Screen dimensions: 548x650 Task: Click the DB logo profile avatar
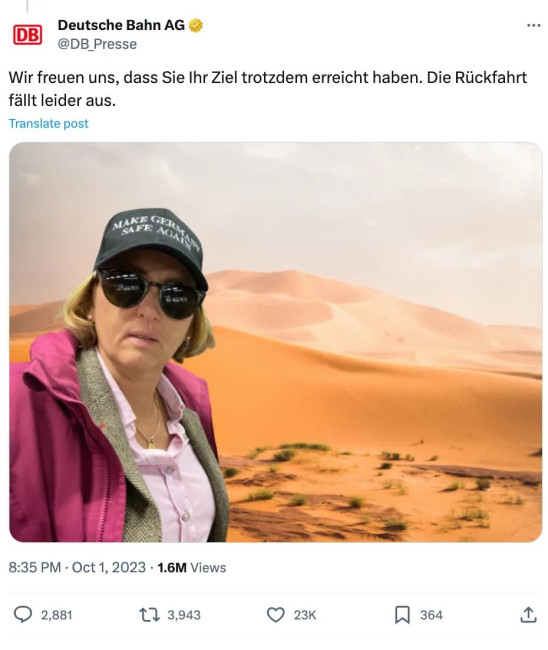coord(27,34)
